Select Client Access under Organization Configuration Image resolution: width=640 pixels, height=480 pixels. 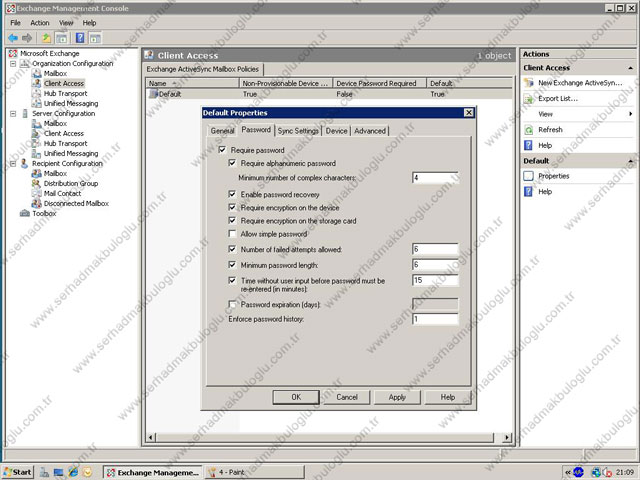click(64, 83)
